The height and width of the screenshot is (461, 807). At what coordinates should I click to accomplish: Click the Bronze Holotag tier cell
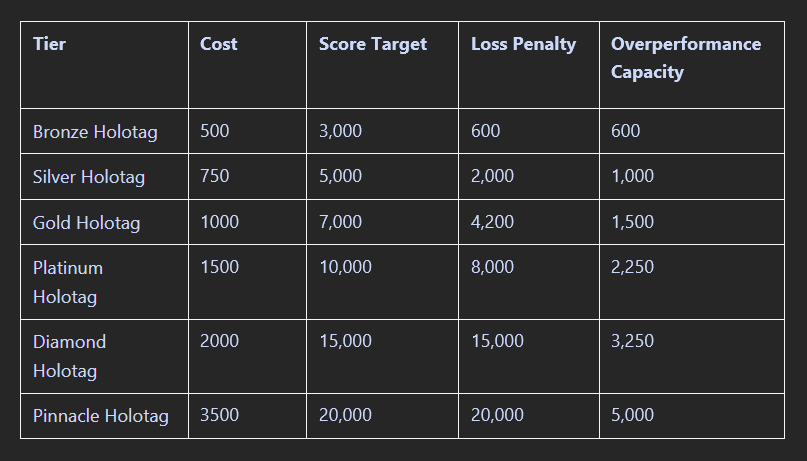(95, 131)
